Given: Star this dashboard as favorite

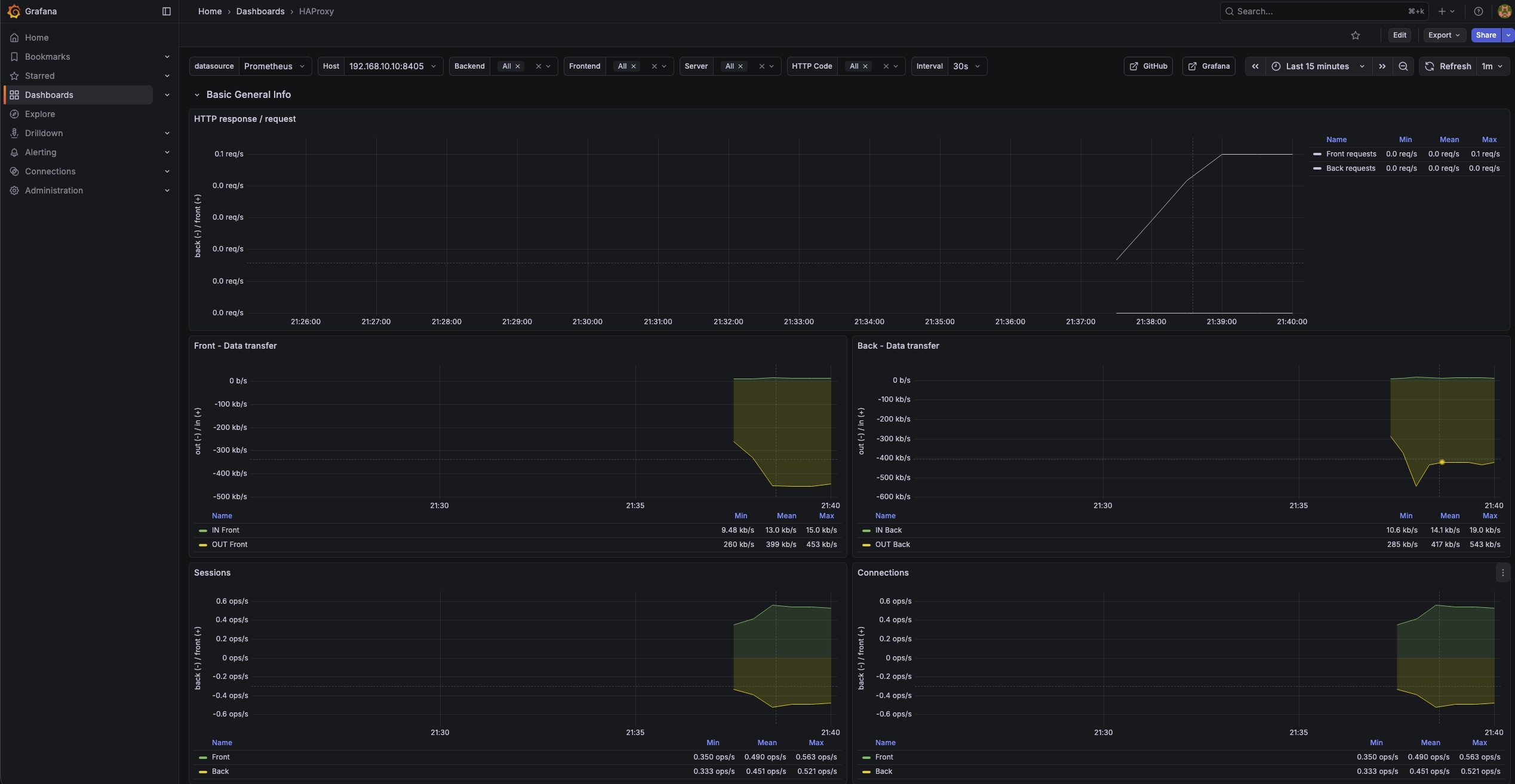Looking at the screenshot, I should (x=1356, y=35).
